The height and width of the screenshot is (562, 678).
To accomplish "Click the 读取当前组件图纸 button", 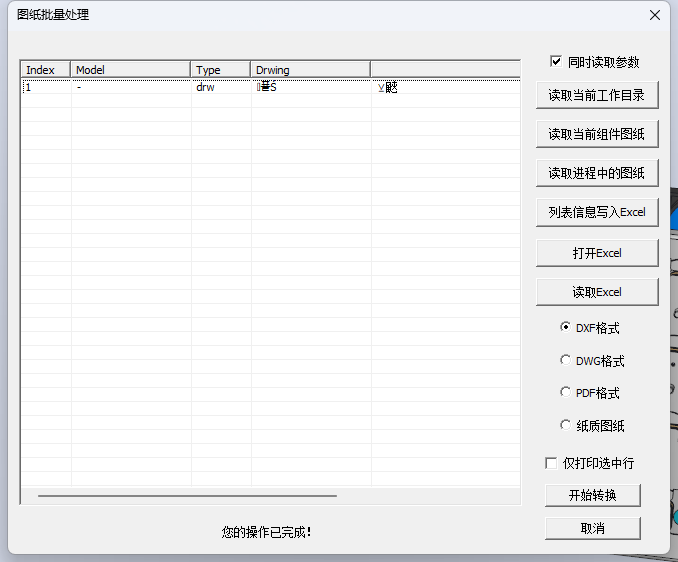I will [597, 134].
